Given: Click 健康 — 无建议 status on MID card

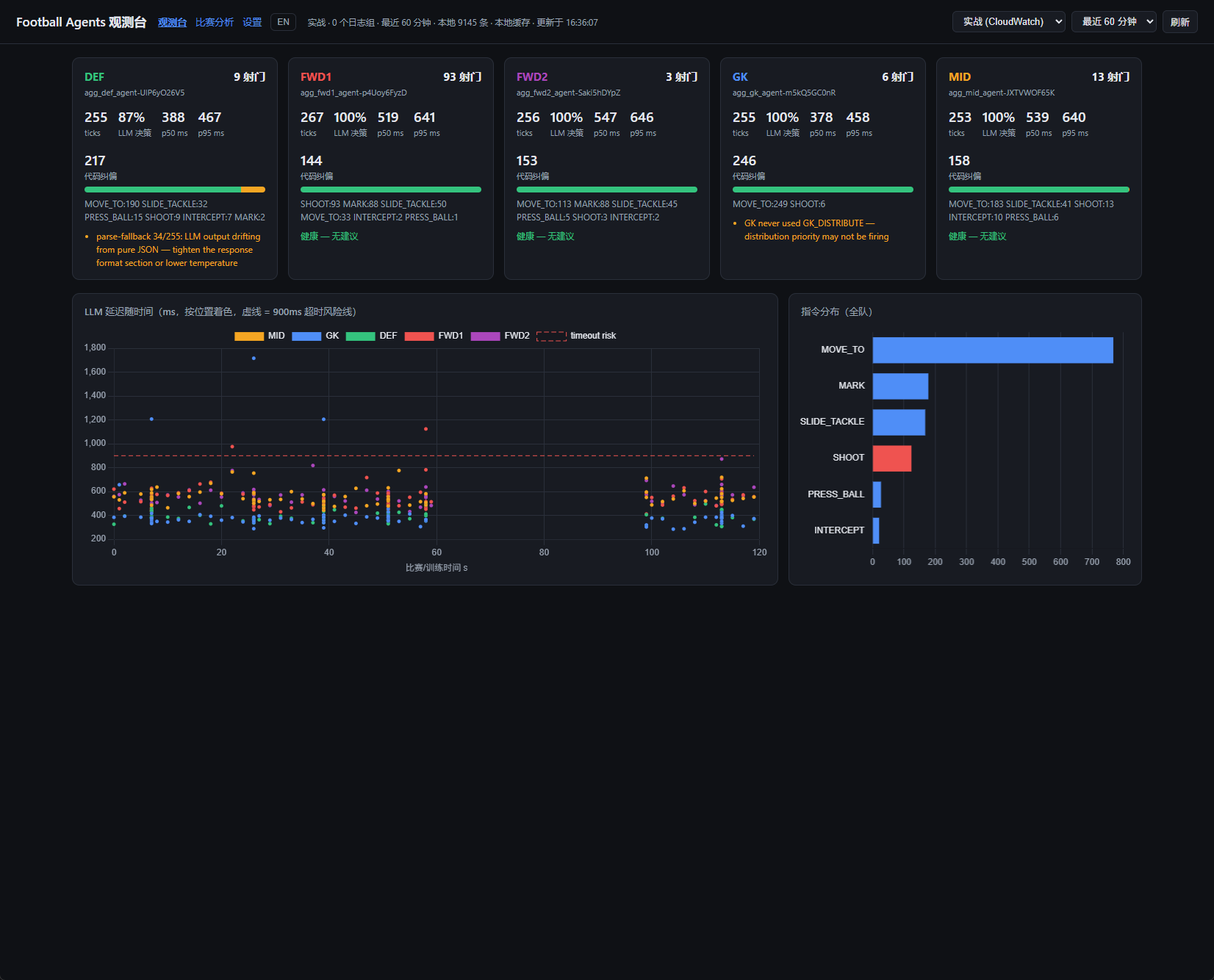Looking at the screenshot, I should coord(977,237).
